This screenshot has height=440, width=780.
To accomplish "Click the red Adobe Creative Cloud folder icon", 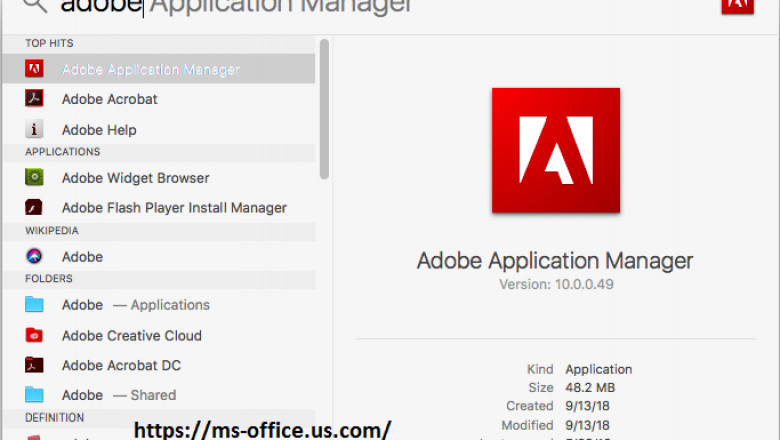I will [x=34, y=335].
